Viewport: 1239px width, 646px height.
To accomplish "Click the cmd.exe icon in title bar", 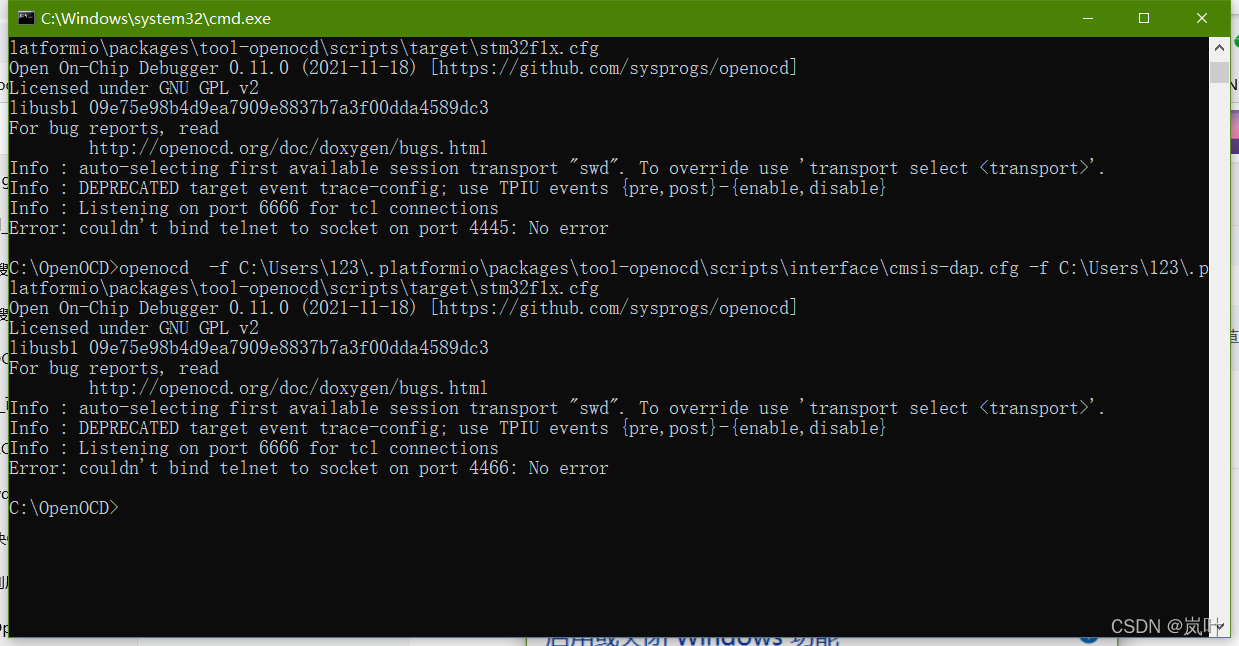I will pos(24,17).
